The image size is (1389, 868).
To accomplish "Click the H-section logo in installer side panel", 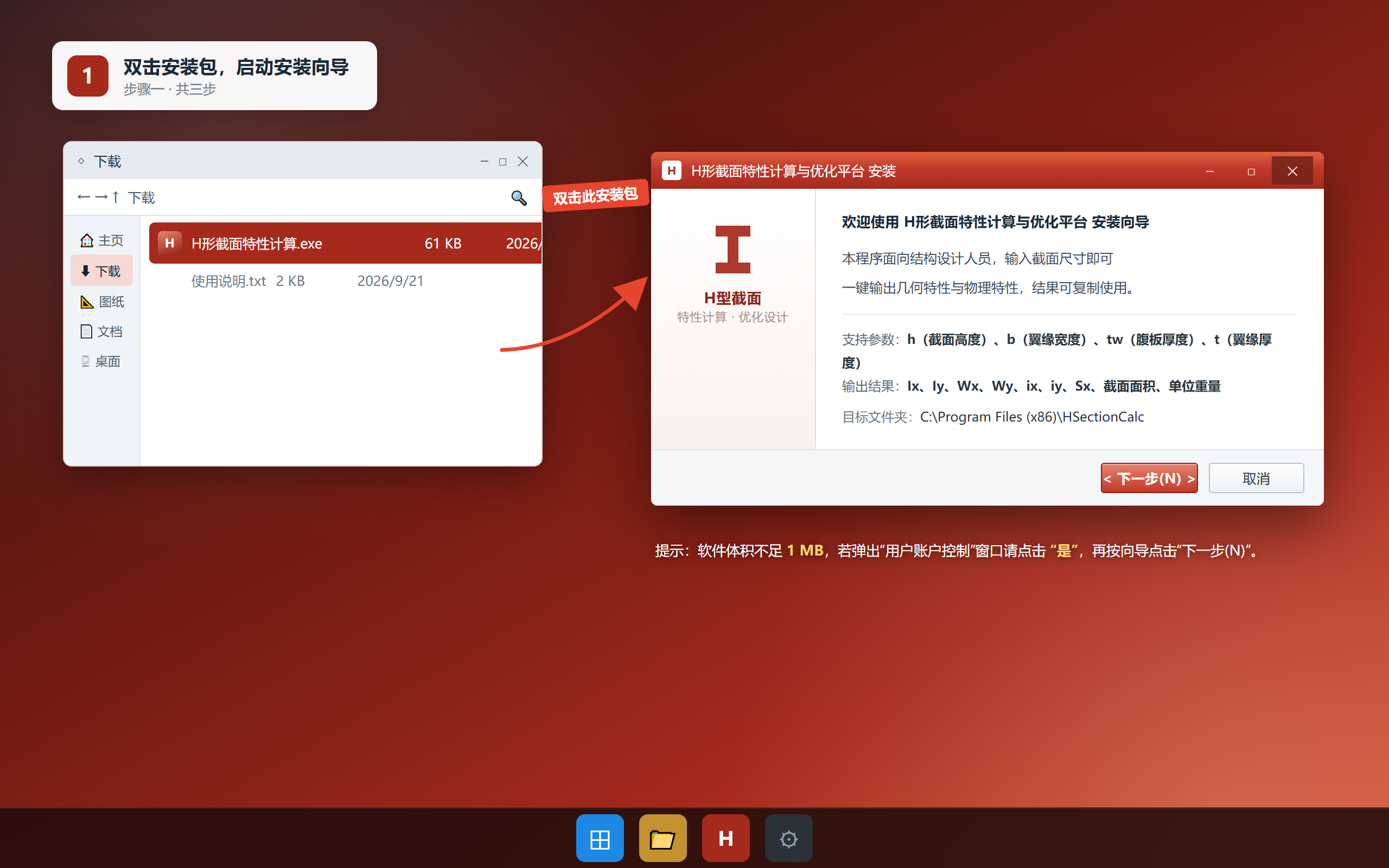I will tap(733, 249).
